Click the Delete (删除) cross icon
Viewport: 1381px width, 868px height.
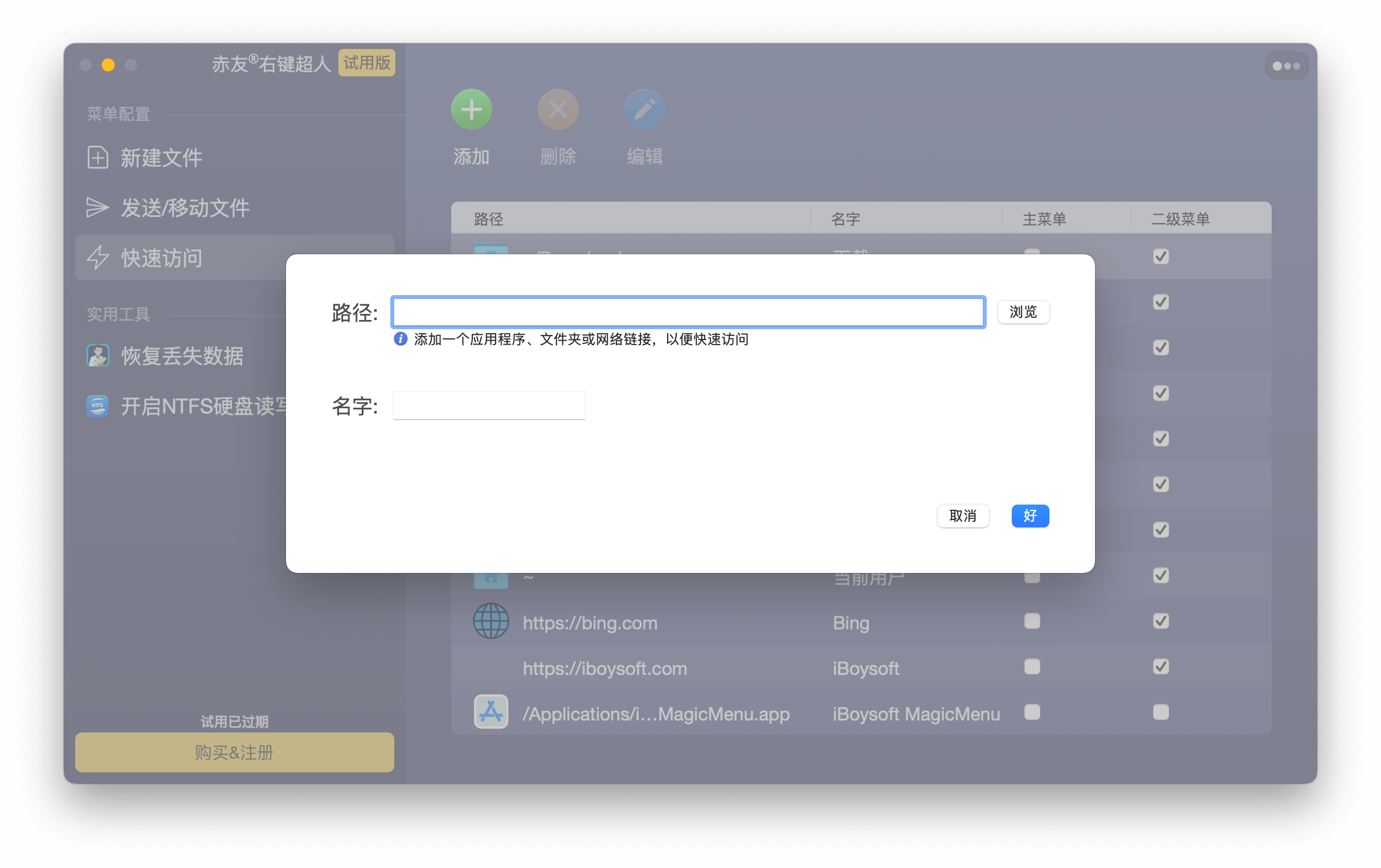coord(557,109)
